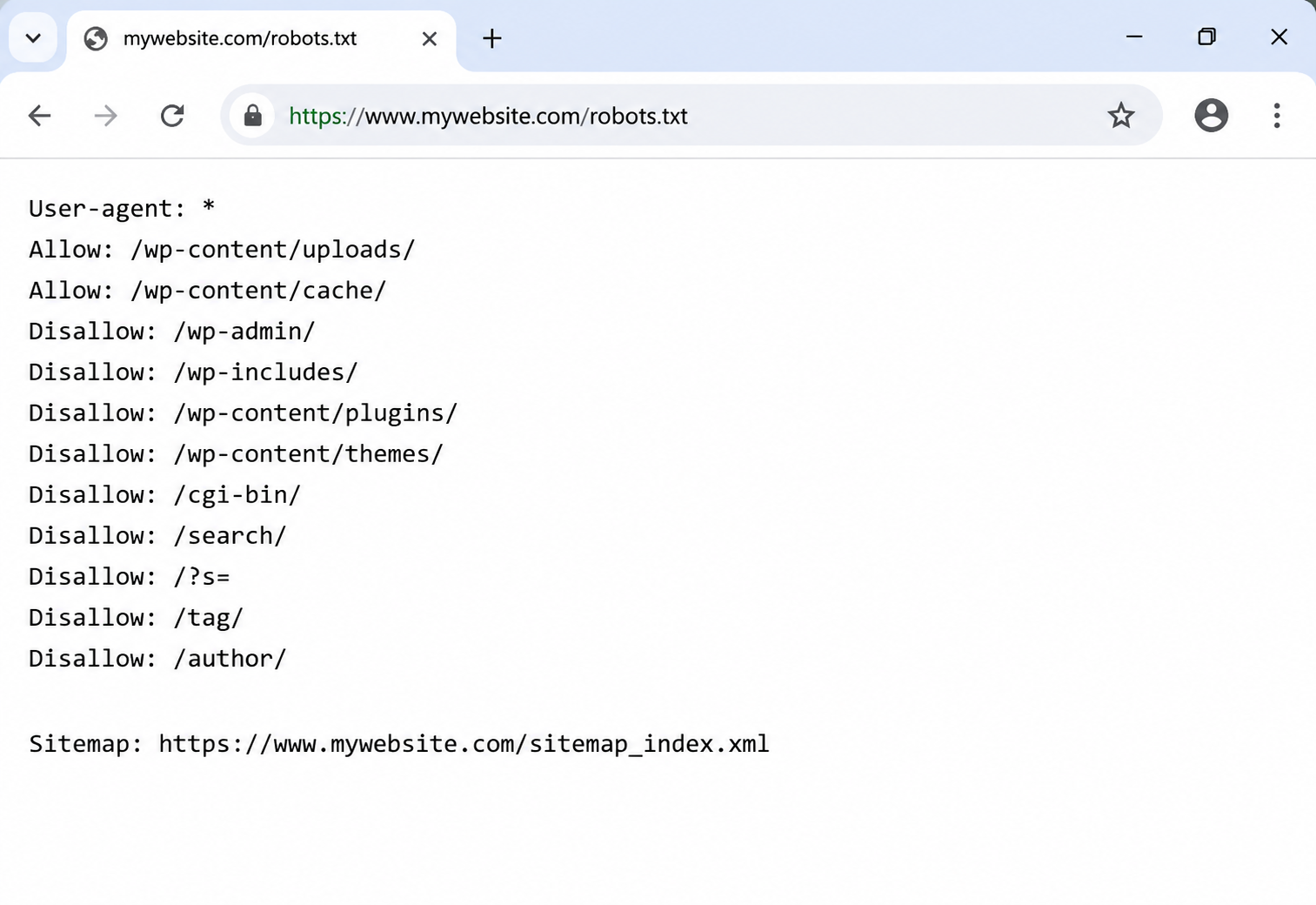Open a new tab with plus button
Screen dimensions: 1316x905
pyautogui.click(x=492, y=38)
